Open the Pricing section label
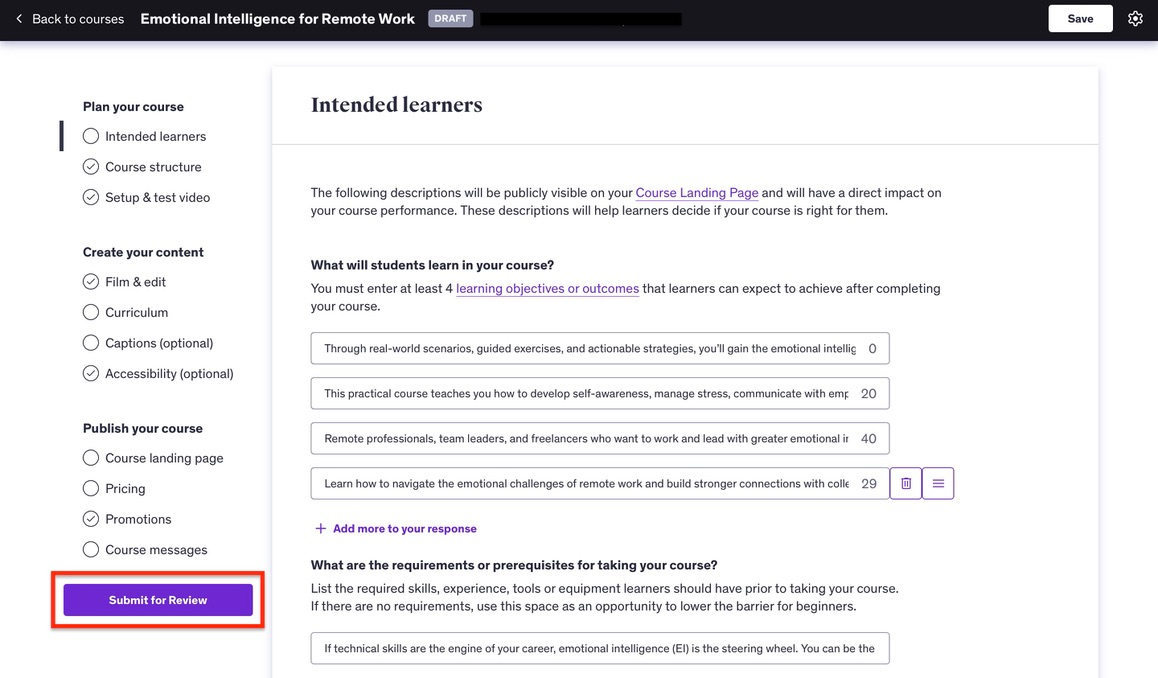 pos(125,488)
